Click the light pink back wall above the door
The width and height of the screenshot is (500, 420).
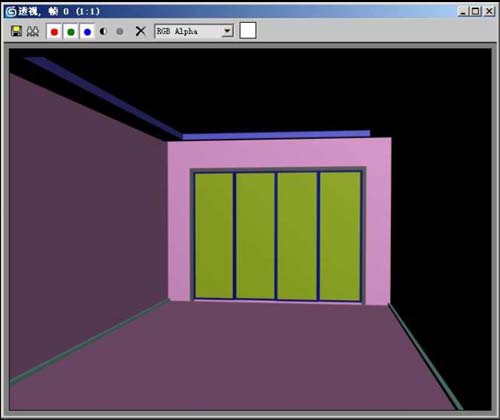click(279, 153)
